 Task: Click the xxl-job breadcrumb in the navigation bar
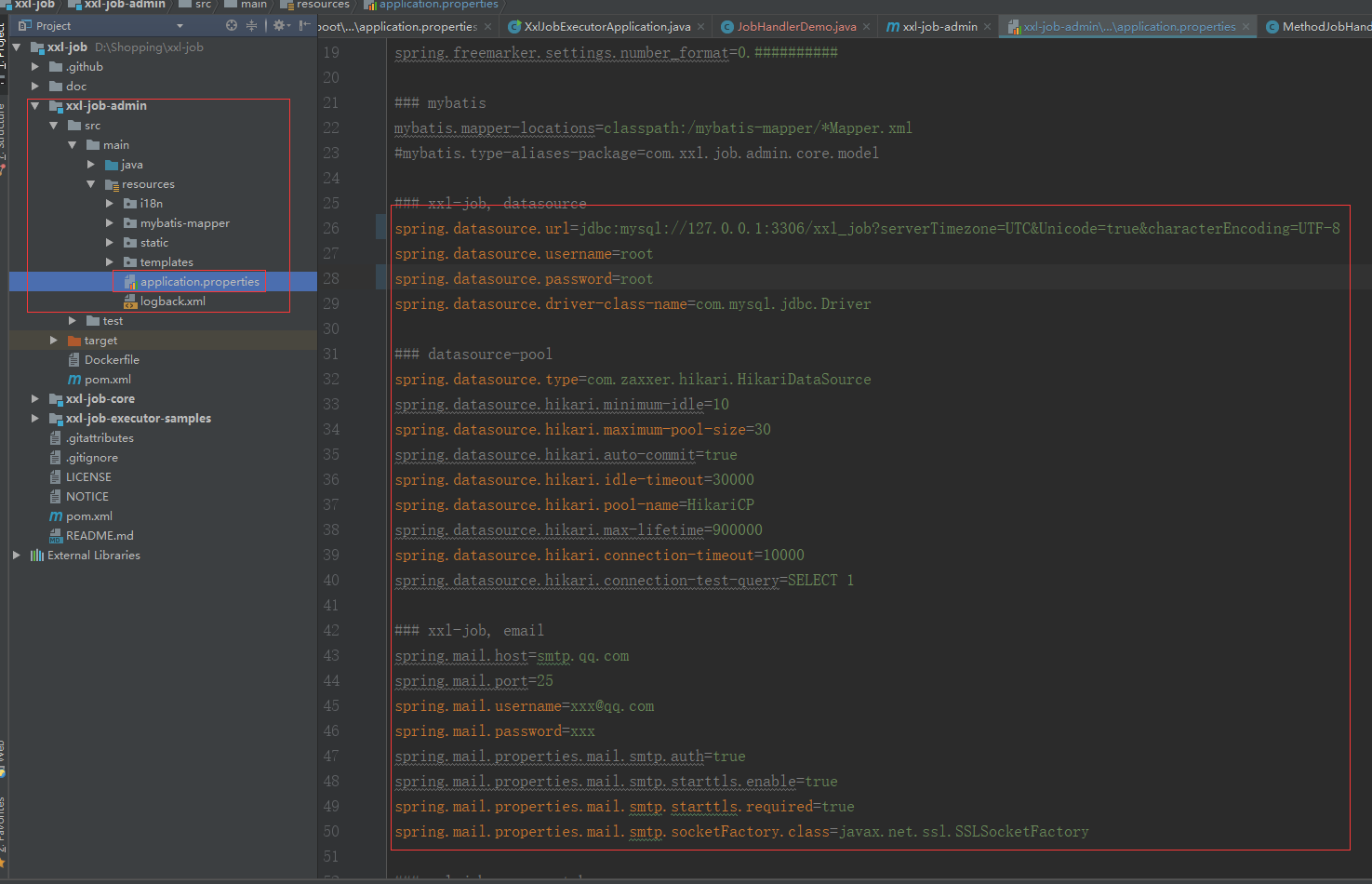click(28, 5)
